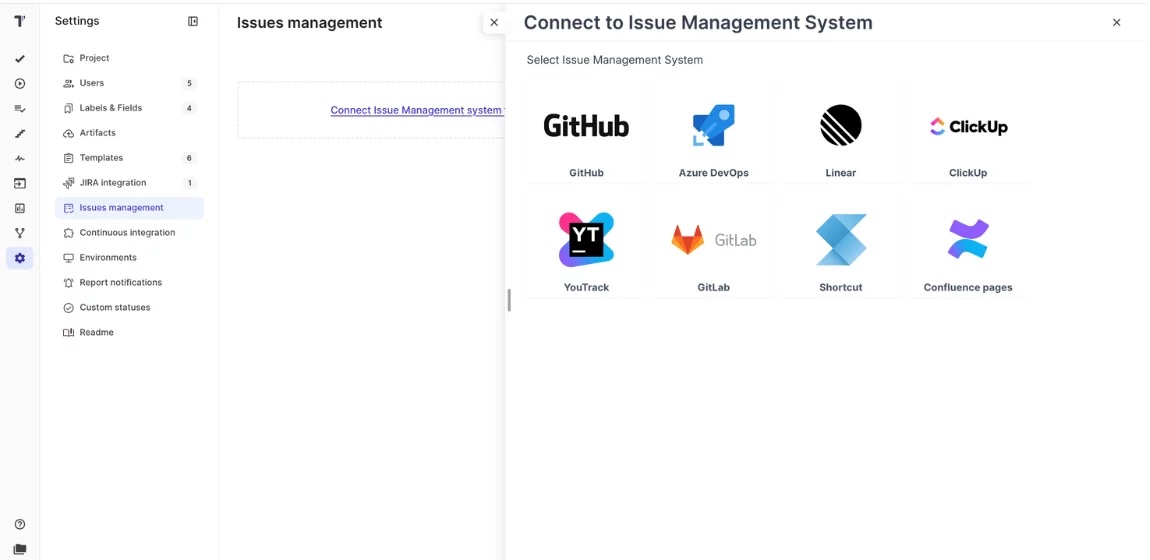The height and width of the screenshot is (560, 1150).
Task: Open Branches via the fork rail icon
Action: [20, 233]
